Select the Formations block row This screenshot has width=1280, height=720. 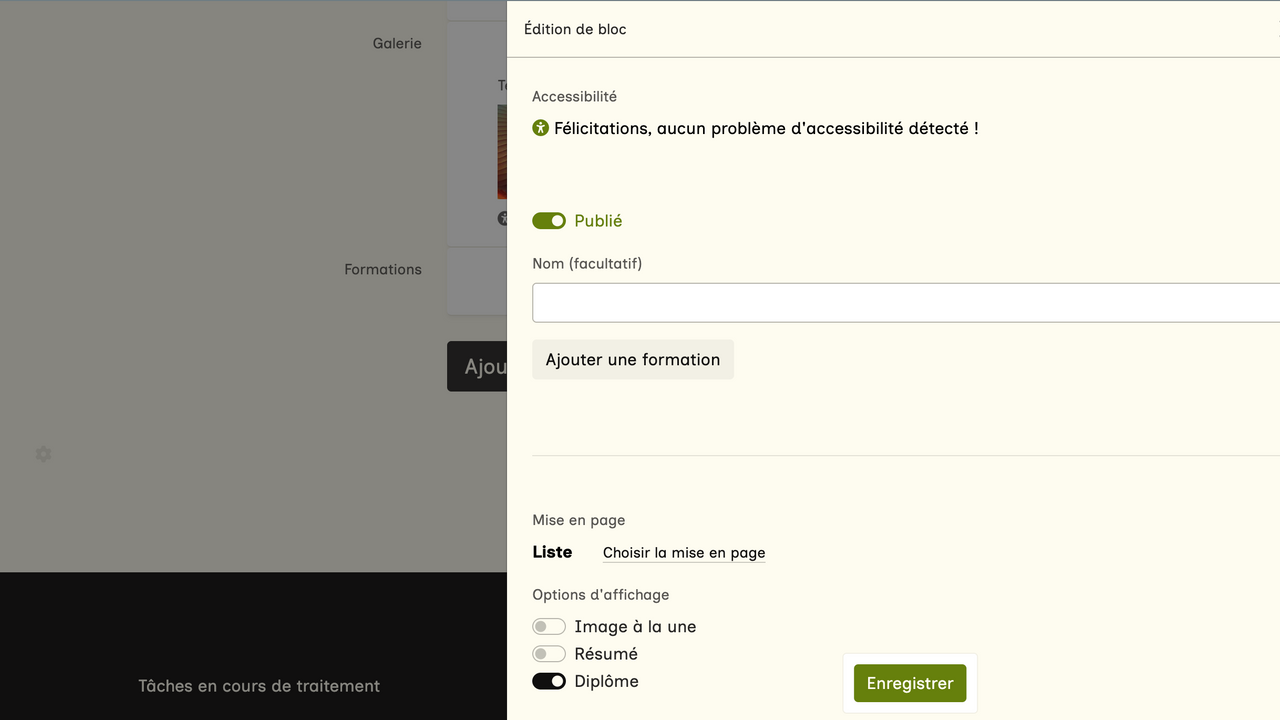pos(383,270)
